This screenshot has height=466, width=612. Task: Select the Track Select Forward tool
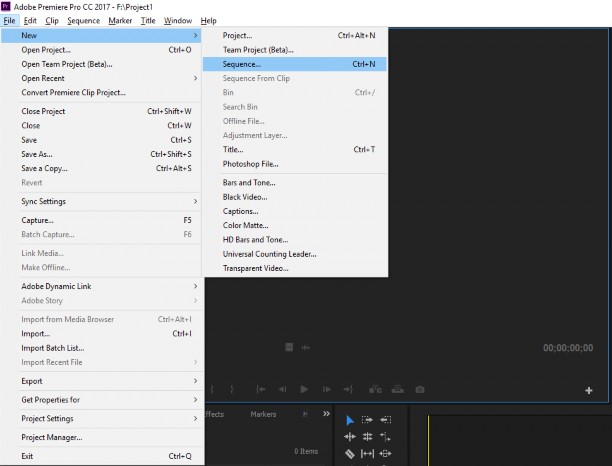367,420
